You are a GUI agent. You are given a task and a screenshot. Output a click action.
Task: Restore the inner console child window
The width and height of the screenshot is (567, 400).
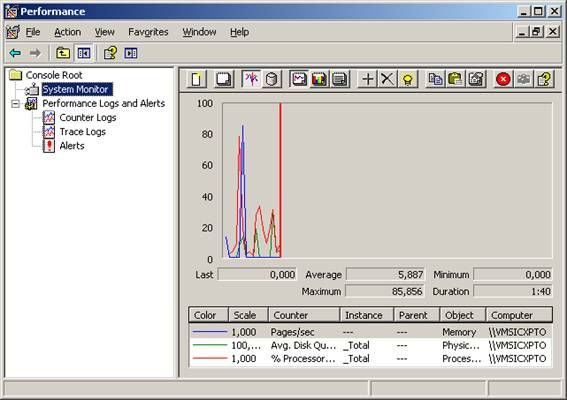coord(536,32)
